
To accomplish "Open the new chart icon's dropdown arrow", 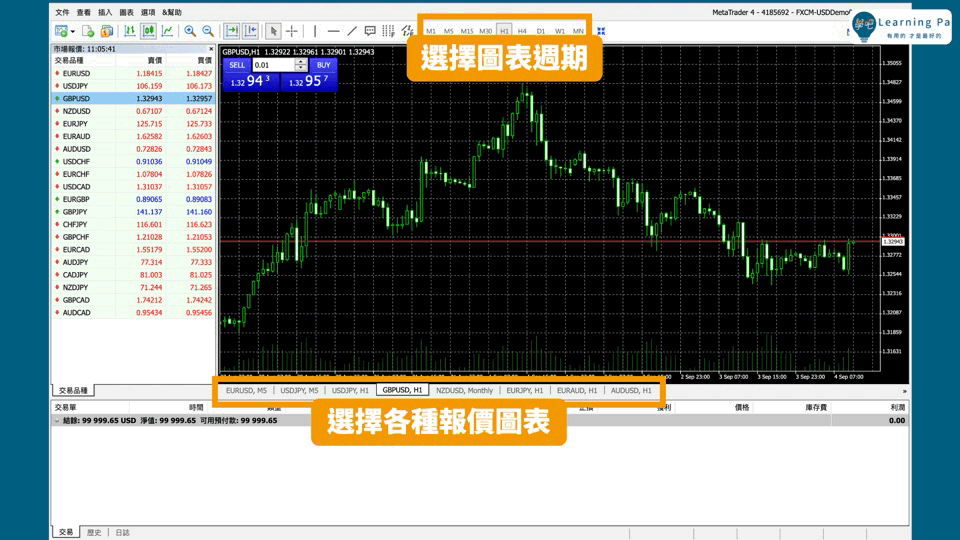I will [x=72, y=31].
